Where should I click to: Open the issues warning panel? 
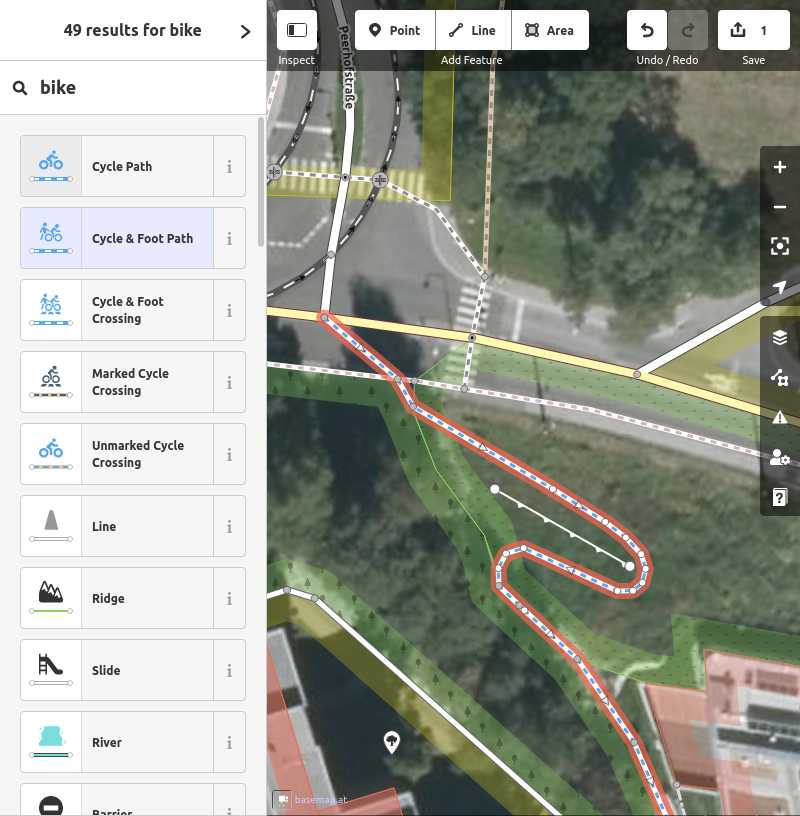click(x=779, y=418)
